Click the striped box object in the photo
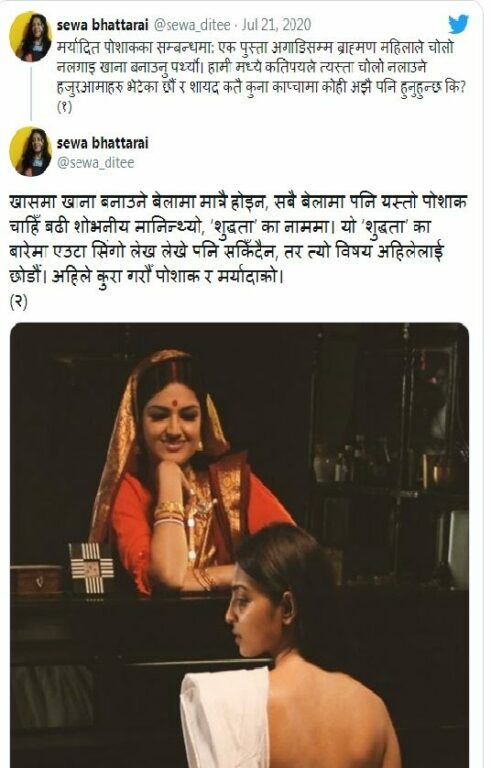 (x=91, y=568)
